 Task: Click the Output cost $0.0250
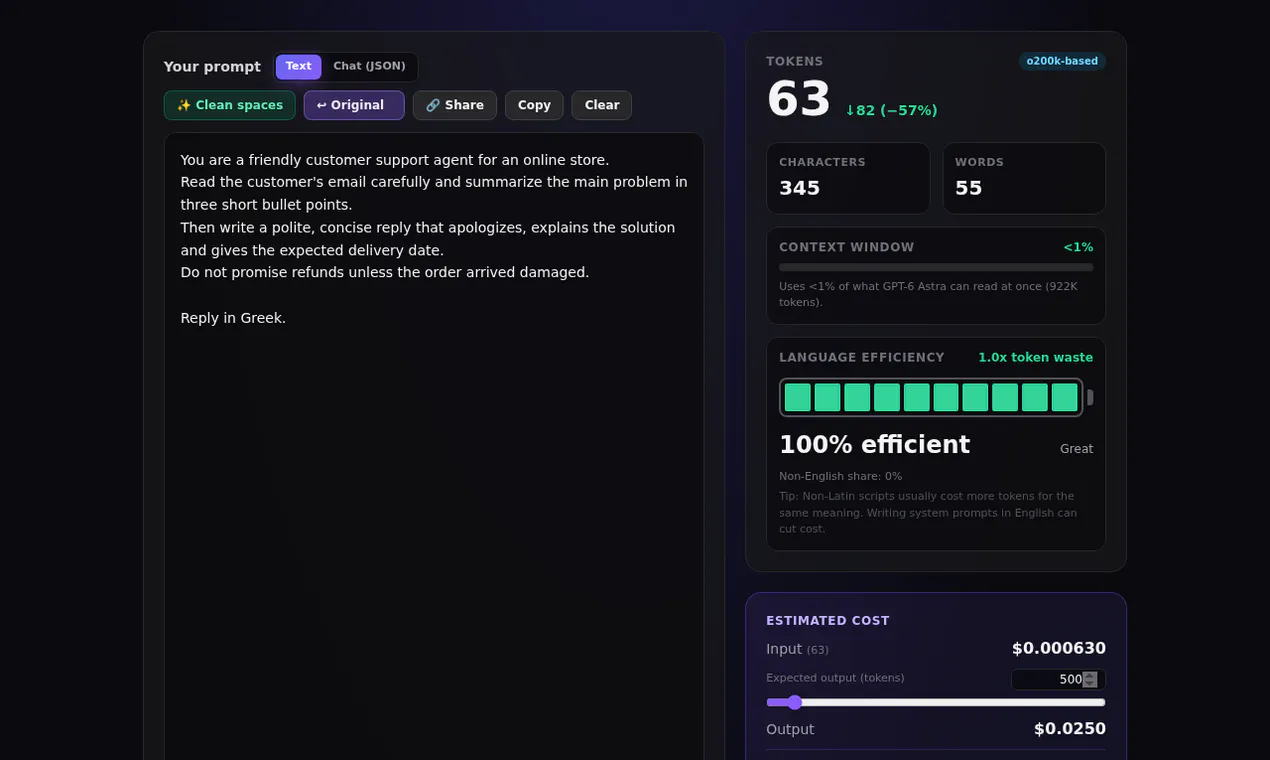(x=1070, y=729)
